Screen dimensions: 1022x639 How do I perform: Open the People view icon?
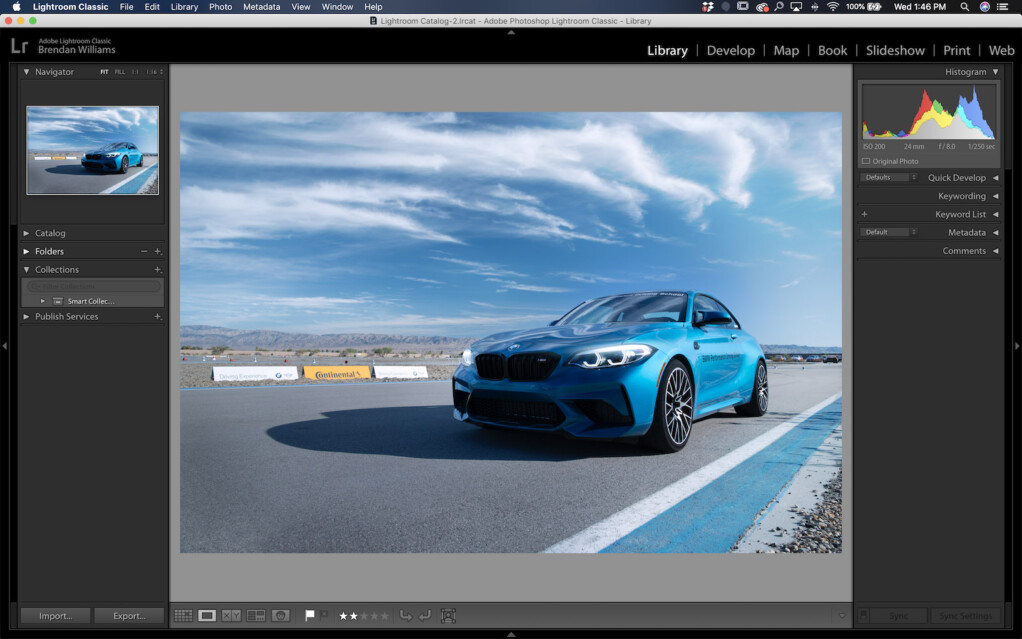[281, 615]
